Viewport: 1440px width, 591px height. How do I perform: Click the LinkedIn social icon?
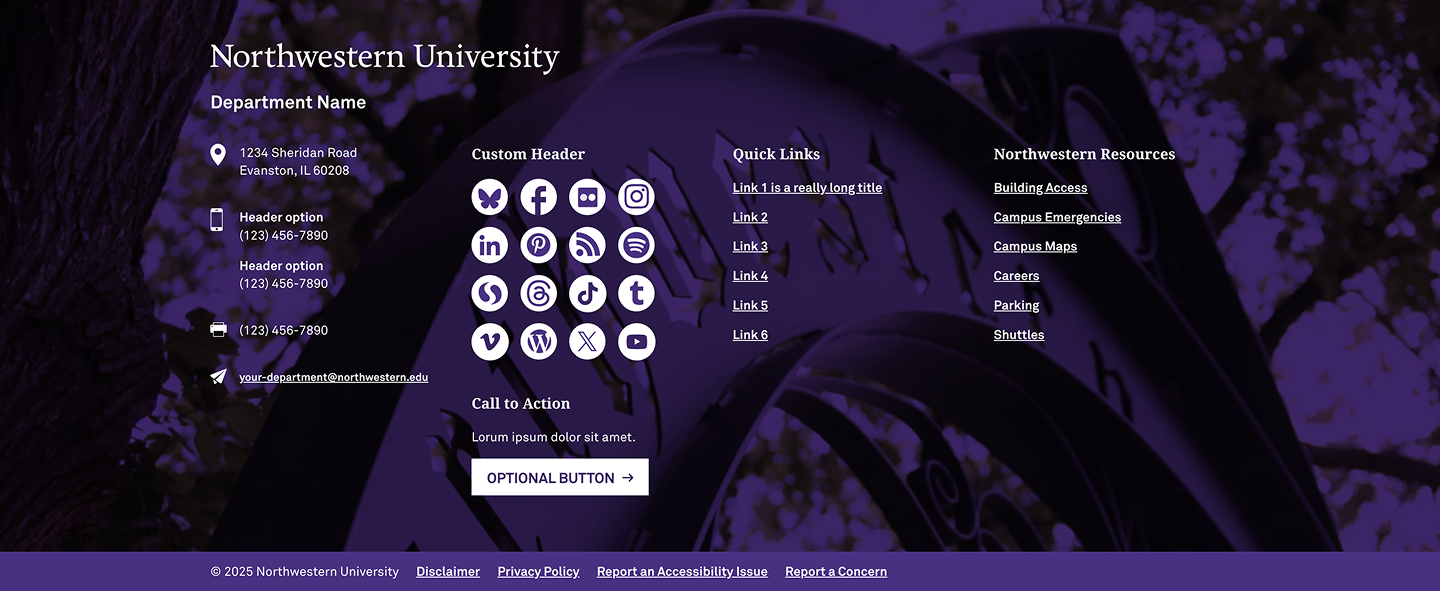point(490,245)
